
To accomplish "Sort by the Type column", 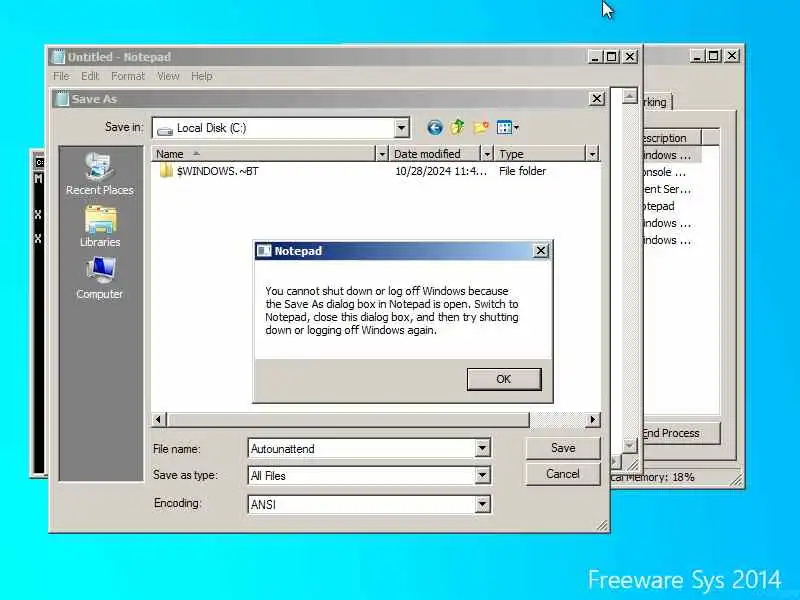I will 540,154.
